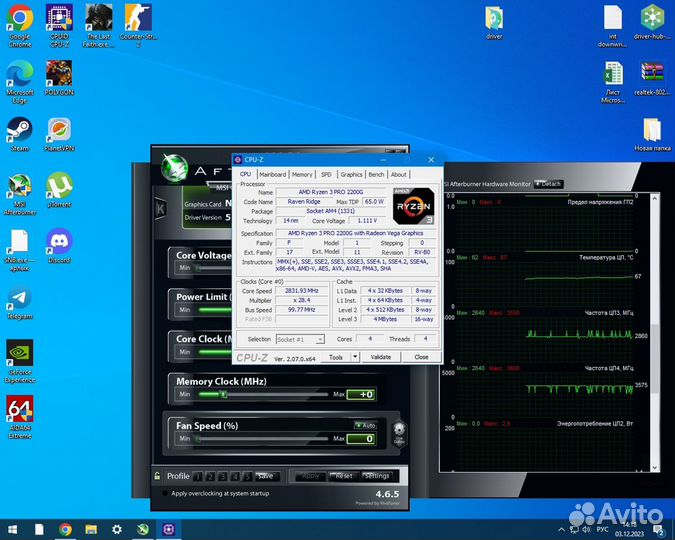Click the CPU-Z Tools button

point(336,357)
